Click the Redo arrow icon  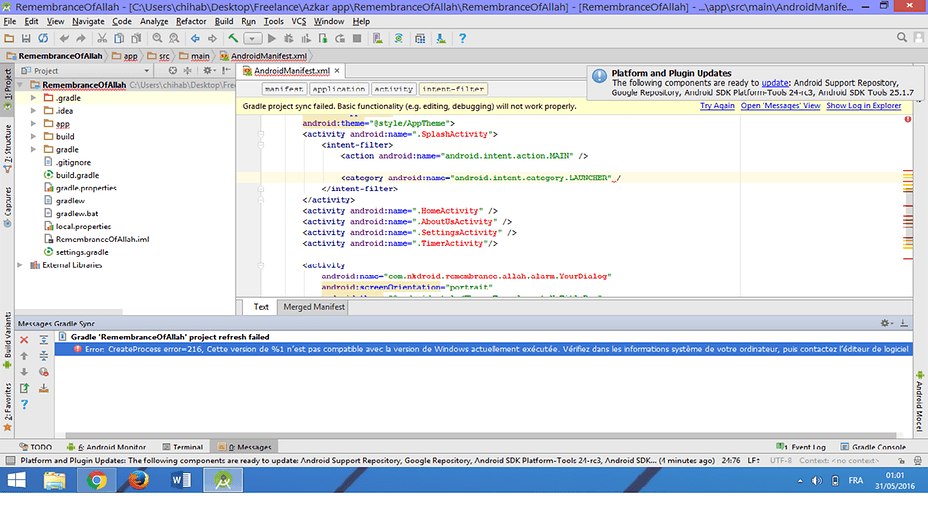click(81, 38)
